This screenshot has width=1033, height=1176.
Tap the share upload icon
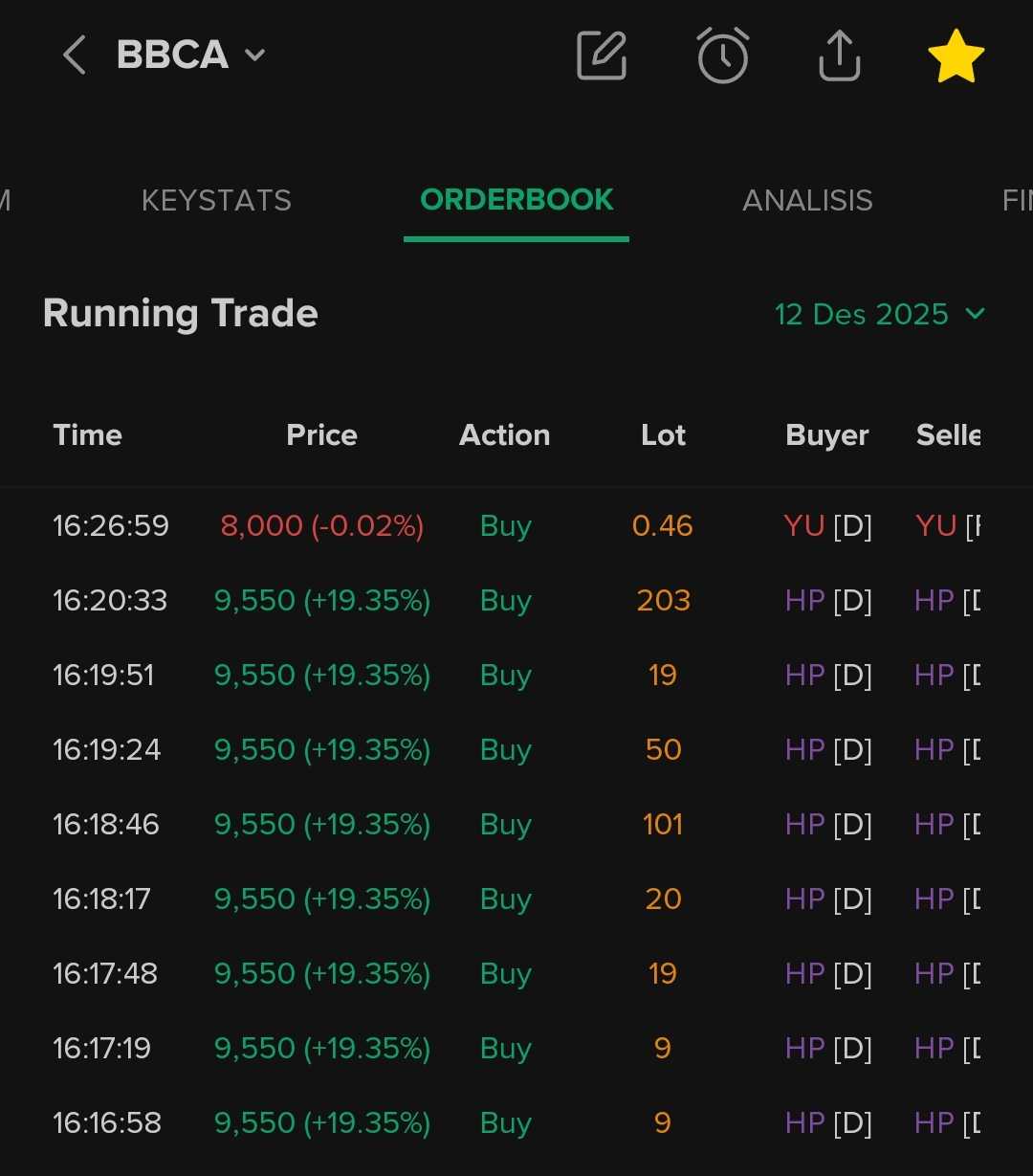click(x=840, y=55)
